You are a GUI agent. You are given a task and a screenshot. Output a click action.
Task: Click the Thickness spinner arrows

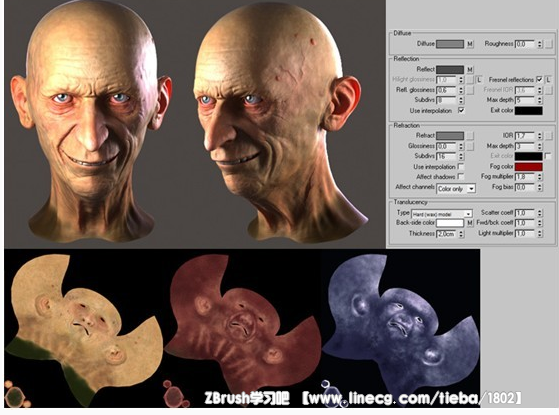[x=461, y=234]
